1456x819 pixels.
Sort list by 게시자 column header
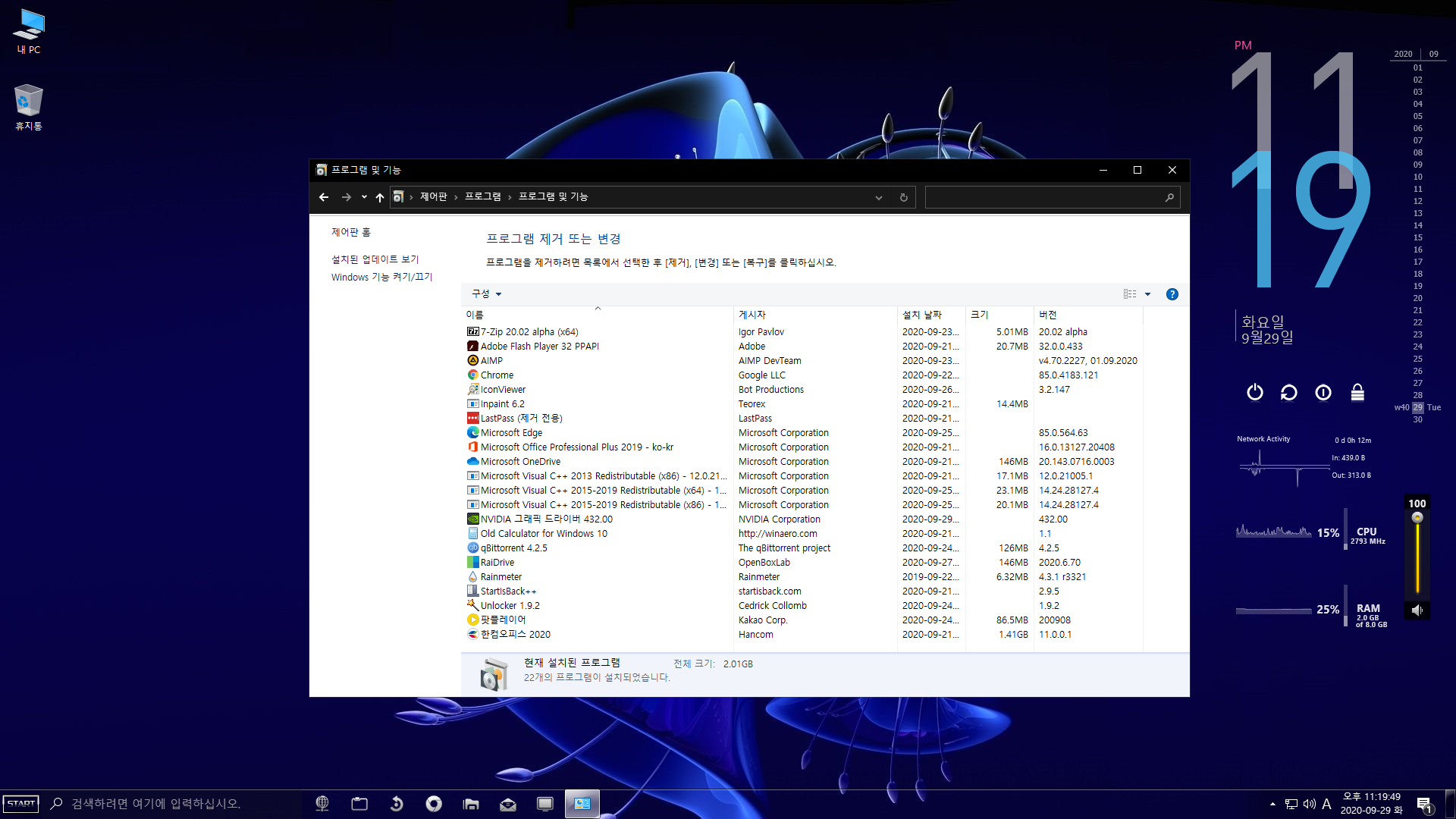pos(815,315)
